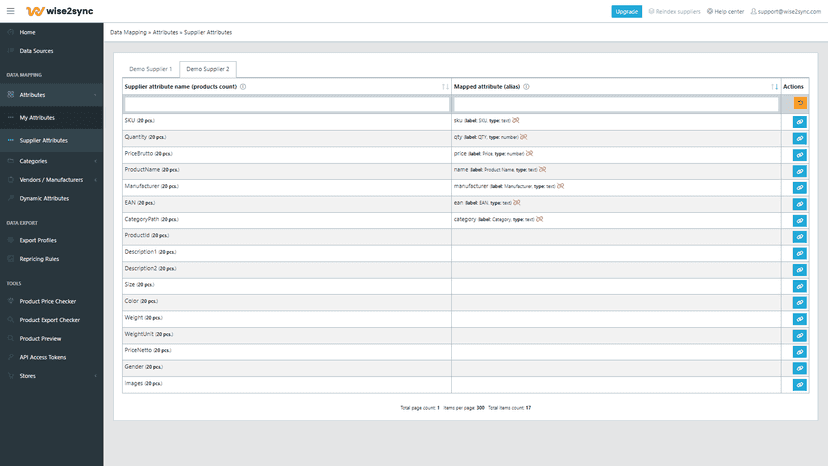
Task: Click link action for ProductId row
Action: point(799,237)
